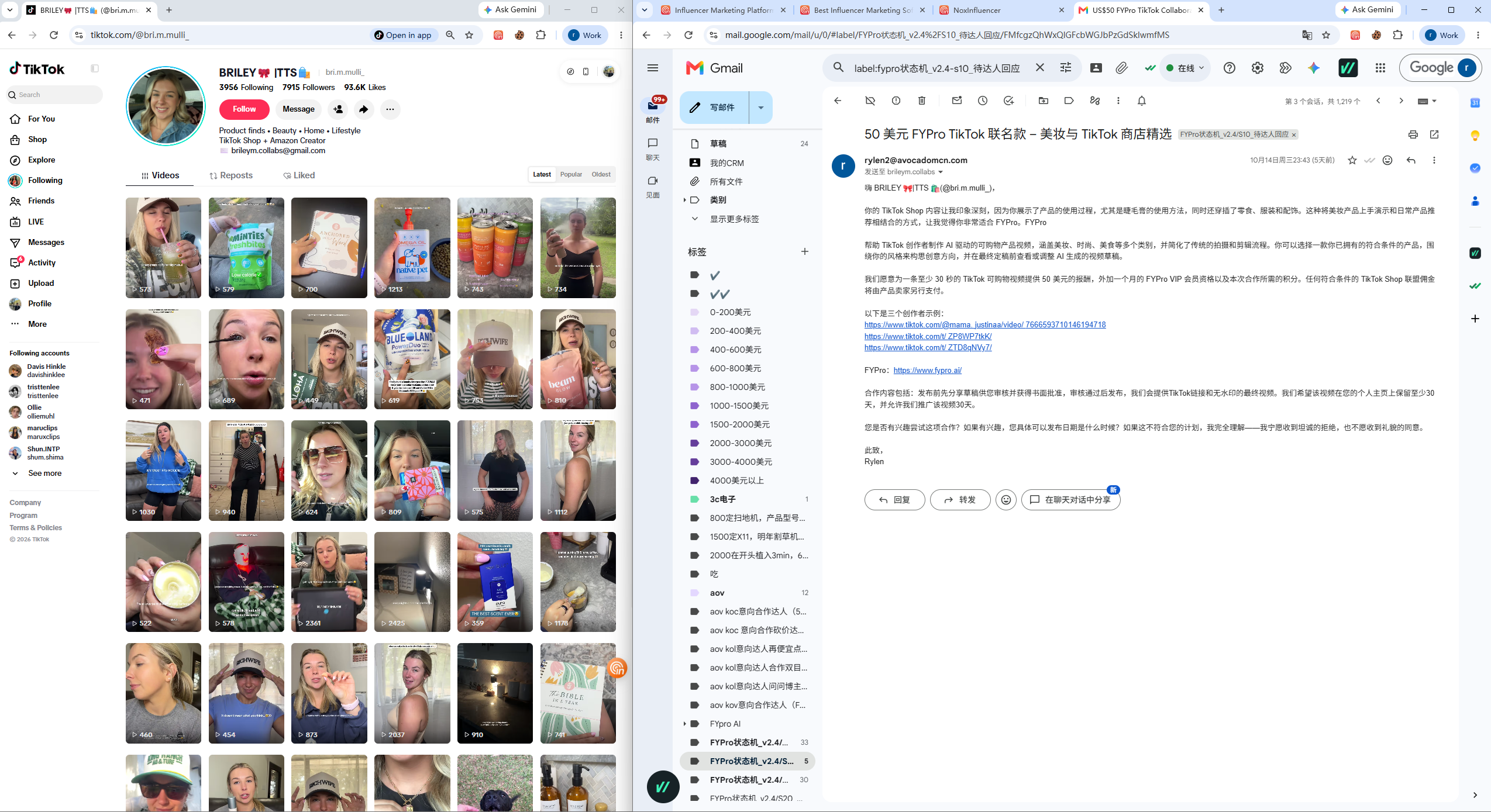
Task: Switch to NoxInfluencer browser tab
Action: 1003,10
